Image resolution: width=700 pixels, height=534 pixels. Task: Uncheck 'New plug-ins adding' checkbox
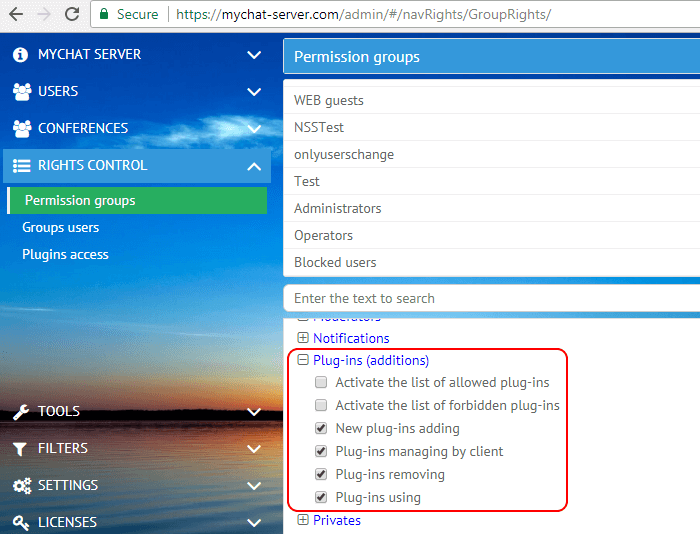pyautogui.click(x=321, y=429)
